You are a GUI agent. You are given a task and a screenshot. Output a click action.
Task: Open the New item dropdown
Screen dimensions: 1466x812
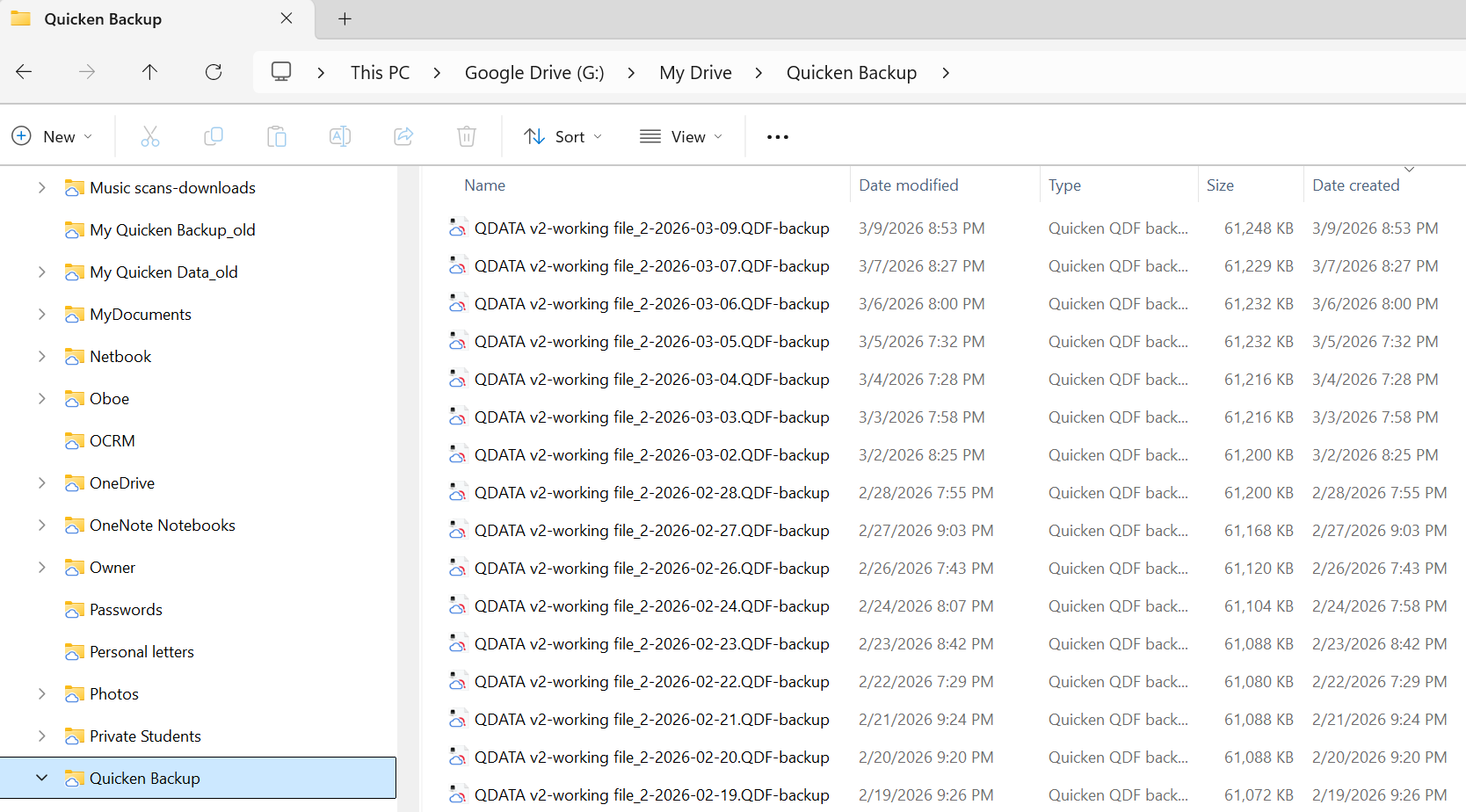tap(52, 136)
